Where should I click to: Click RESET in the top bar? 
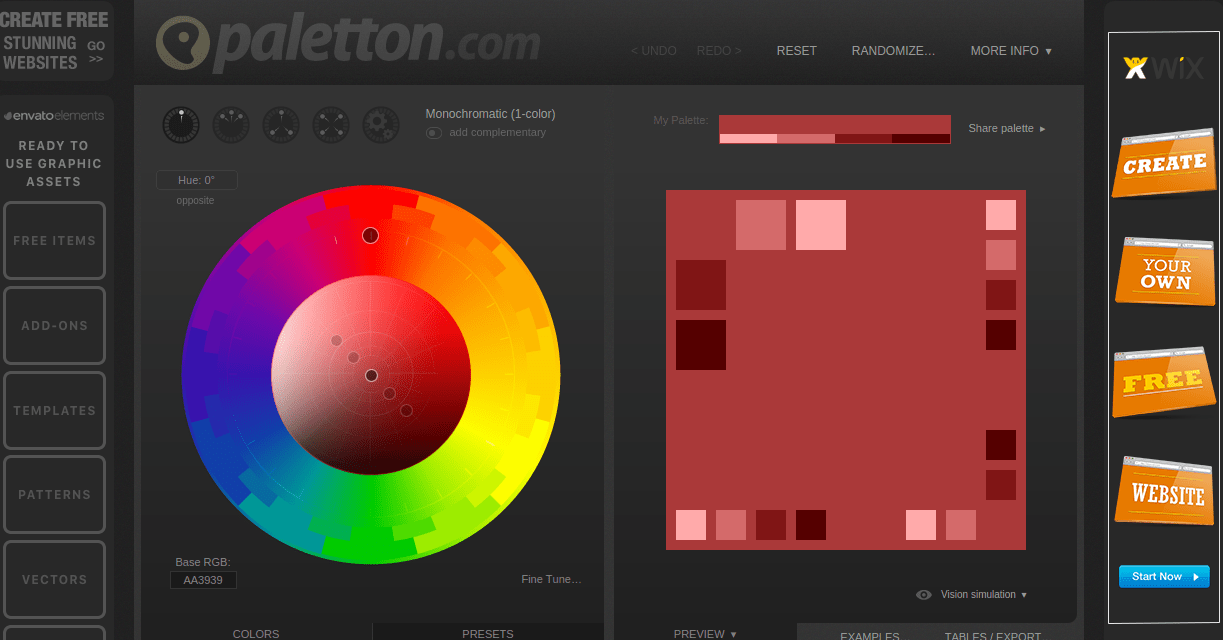tap(797, 50)
